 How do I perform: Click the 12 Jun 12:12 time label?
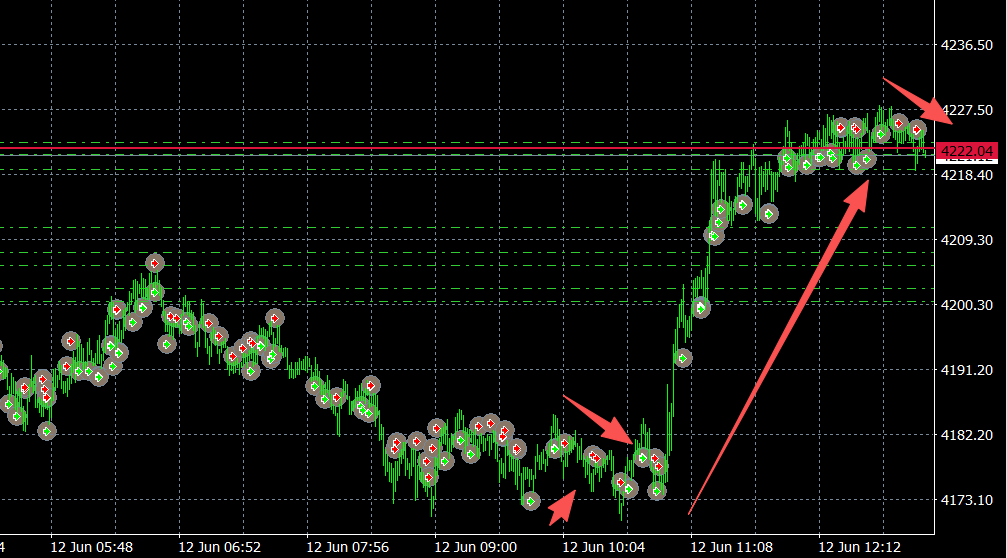tap(859, 548)
